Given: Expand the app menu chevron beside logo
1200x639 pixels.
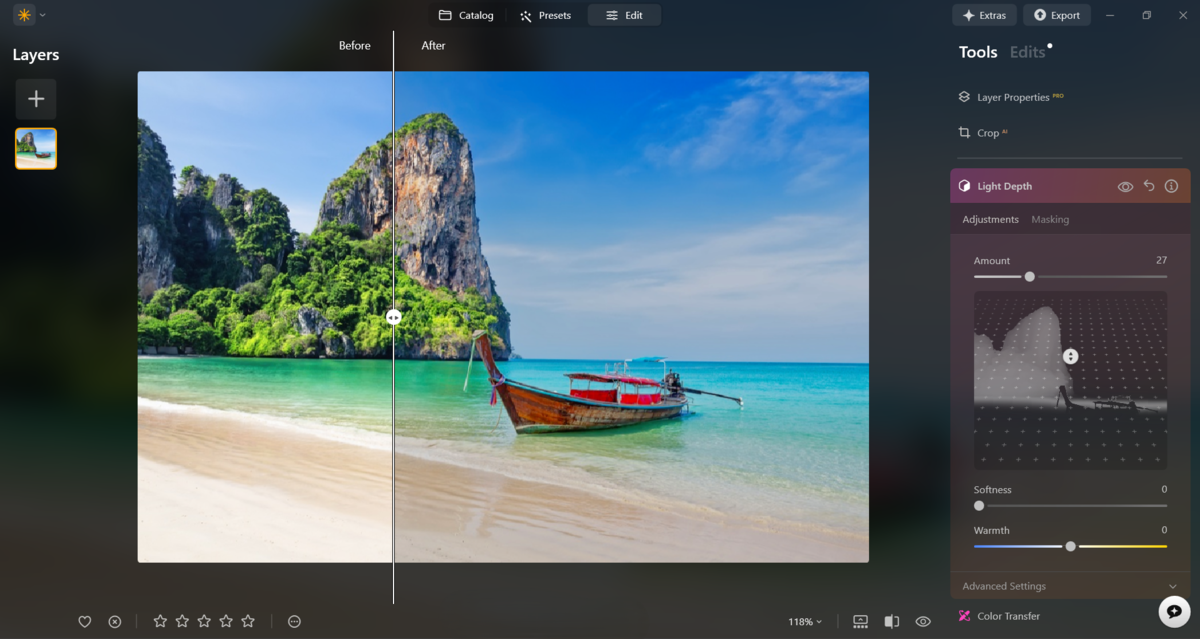Looking at the screenshot, I should tap(42, 15).
